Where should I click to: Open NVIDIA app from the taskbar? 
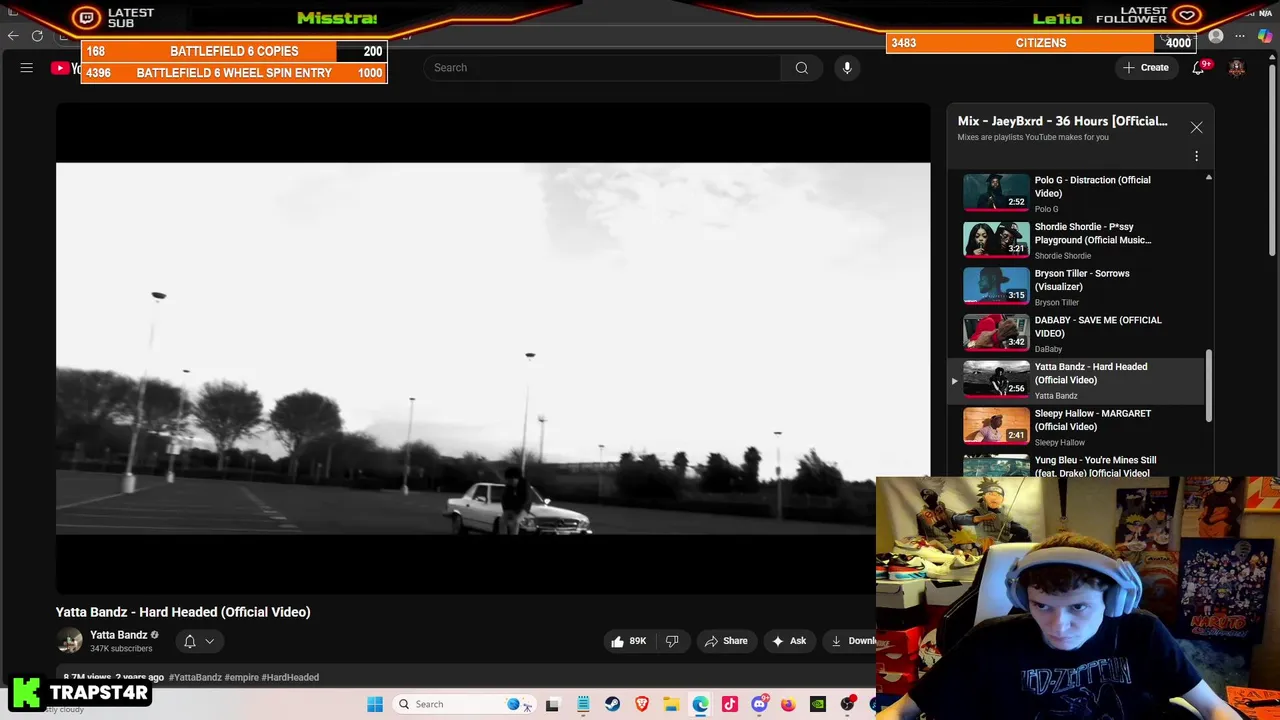818,704
